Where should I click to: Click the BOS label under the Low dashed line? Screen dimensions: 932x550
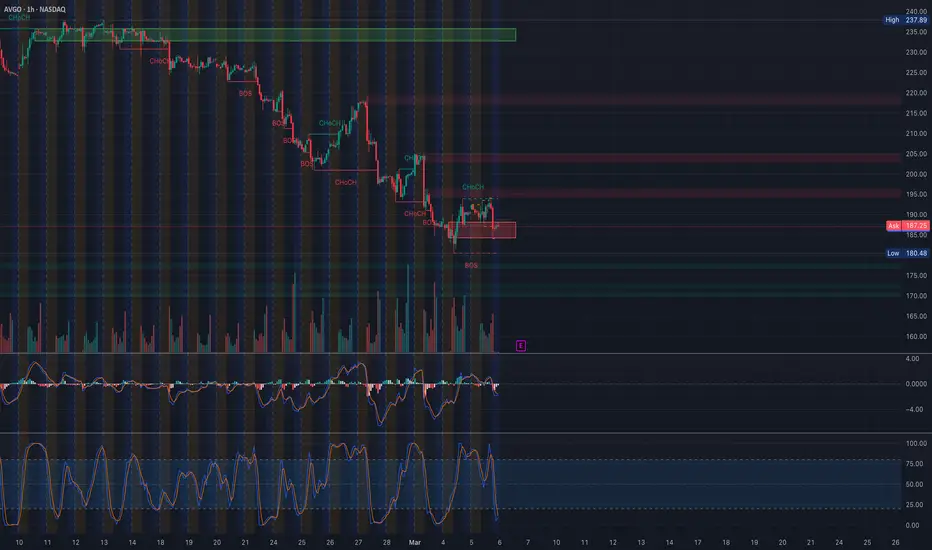point(471,266)
